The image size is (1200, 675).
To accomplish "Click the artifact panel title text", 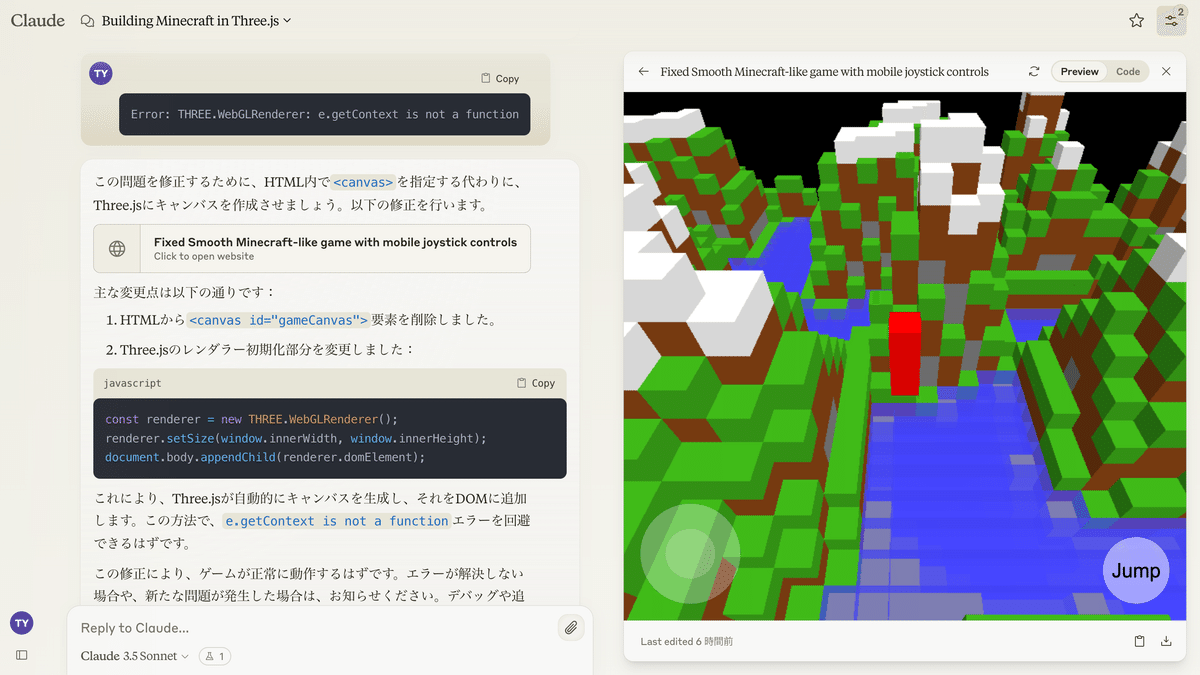I will coord(825,72).
